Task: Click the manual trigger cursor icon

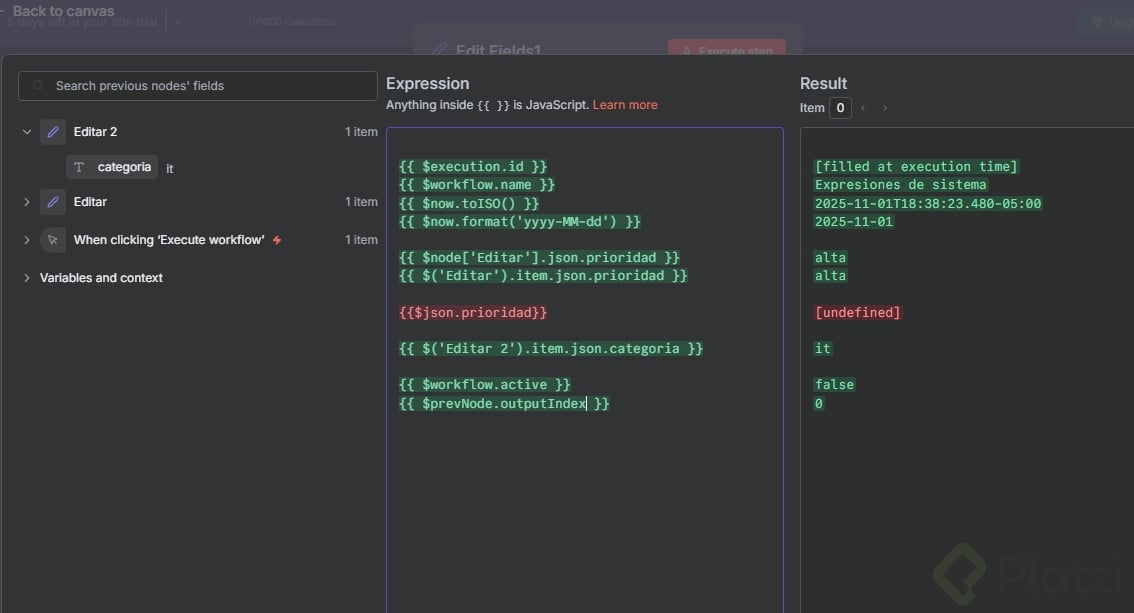Action: click(x=53, y=240)
